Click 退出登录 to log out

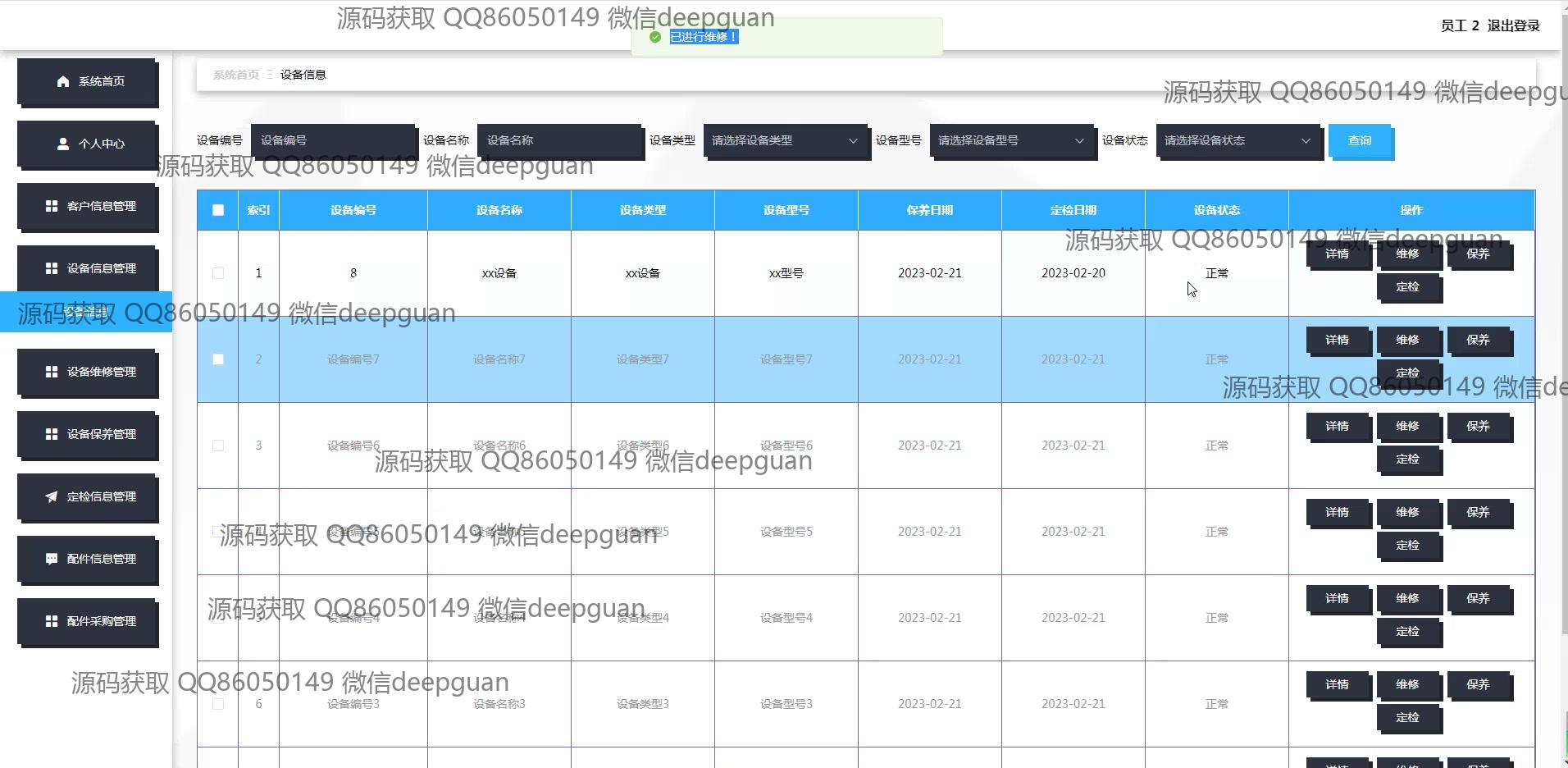pyautogui.click(x=1513, y=25)
